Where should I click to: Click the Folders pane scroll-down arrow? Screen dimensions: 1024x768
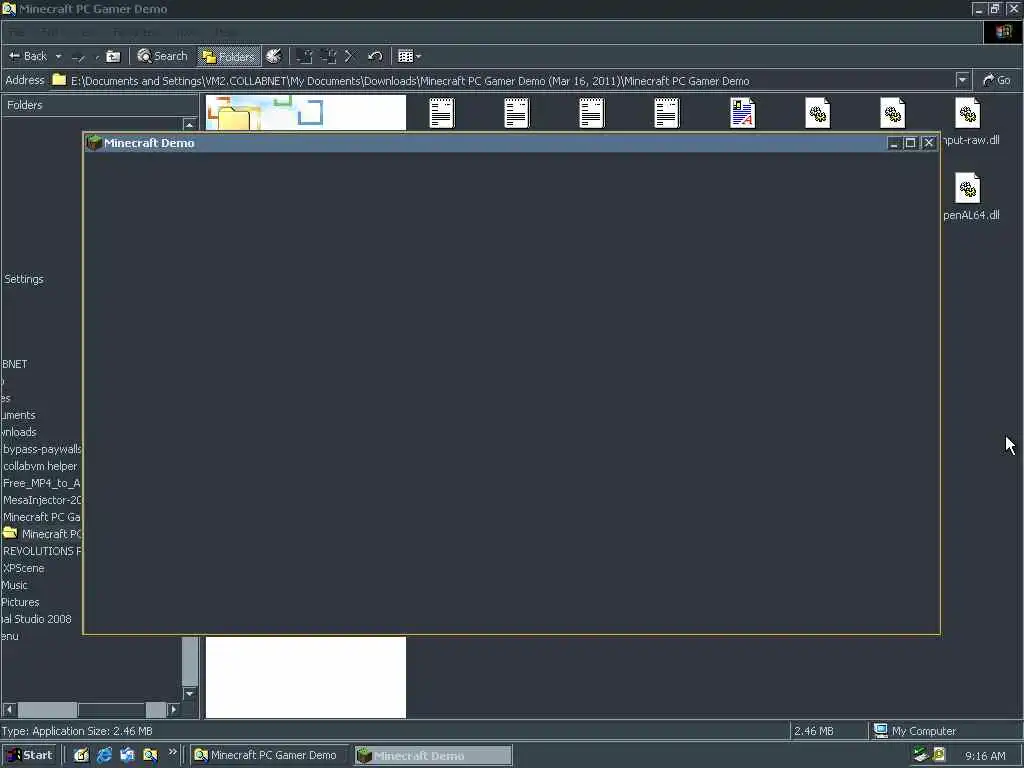click(189, 694)
